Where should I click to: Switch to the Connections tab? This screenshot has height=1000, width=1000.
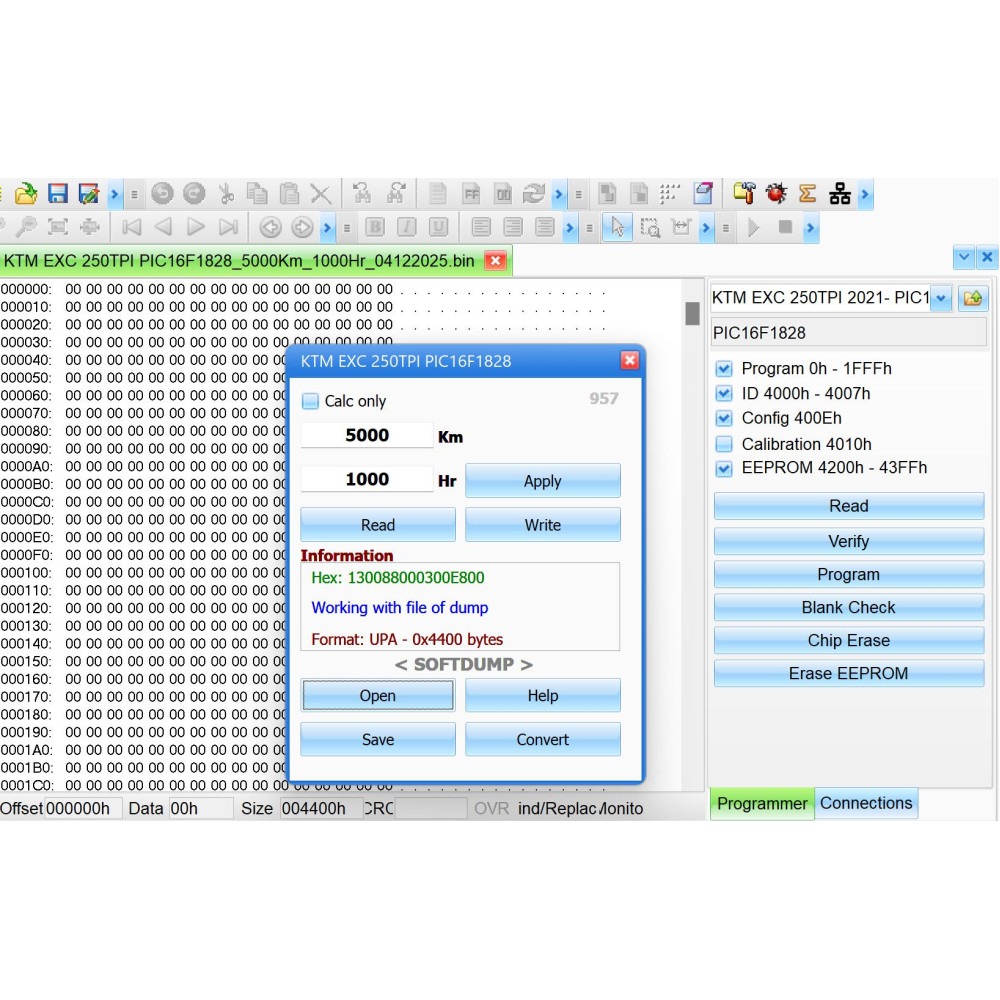(866, 803)
